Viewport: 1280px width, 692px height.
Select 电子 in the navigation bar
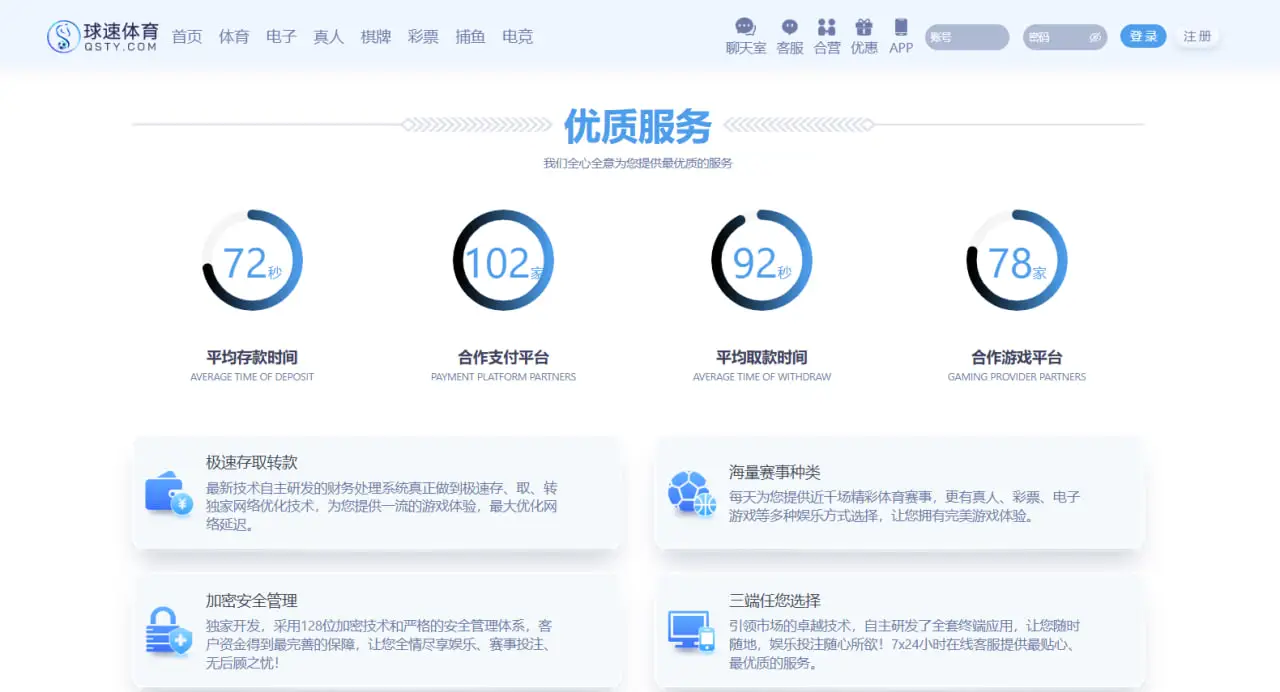(x=281, y=37)
